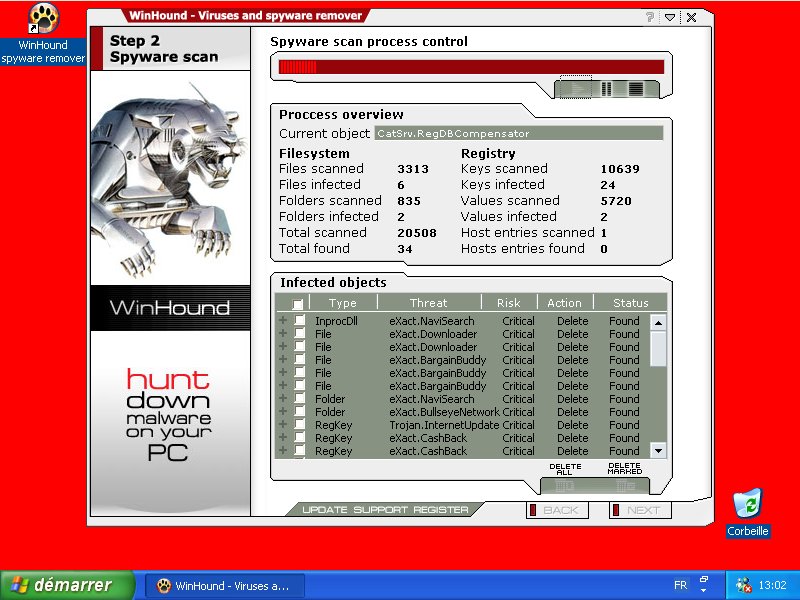This screenshot has height=600, width=800.
Task: Pause the spyware scan
Action: click(x=606, y=89)
